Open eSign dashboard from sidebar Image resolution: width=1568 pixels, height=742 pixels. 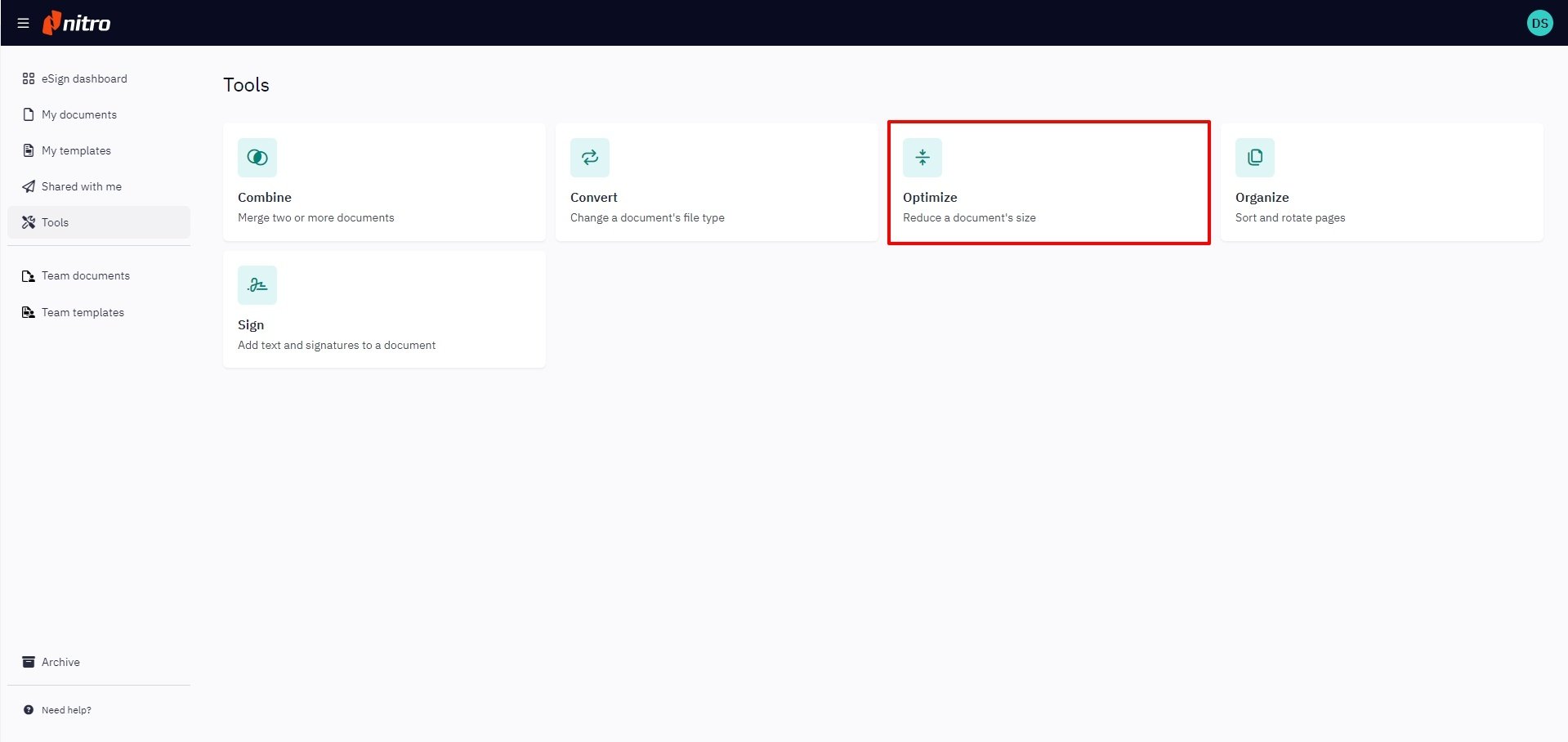click(x=84, y=78)
